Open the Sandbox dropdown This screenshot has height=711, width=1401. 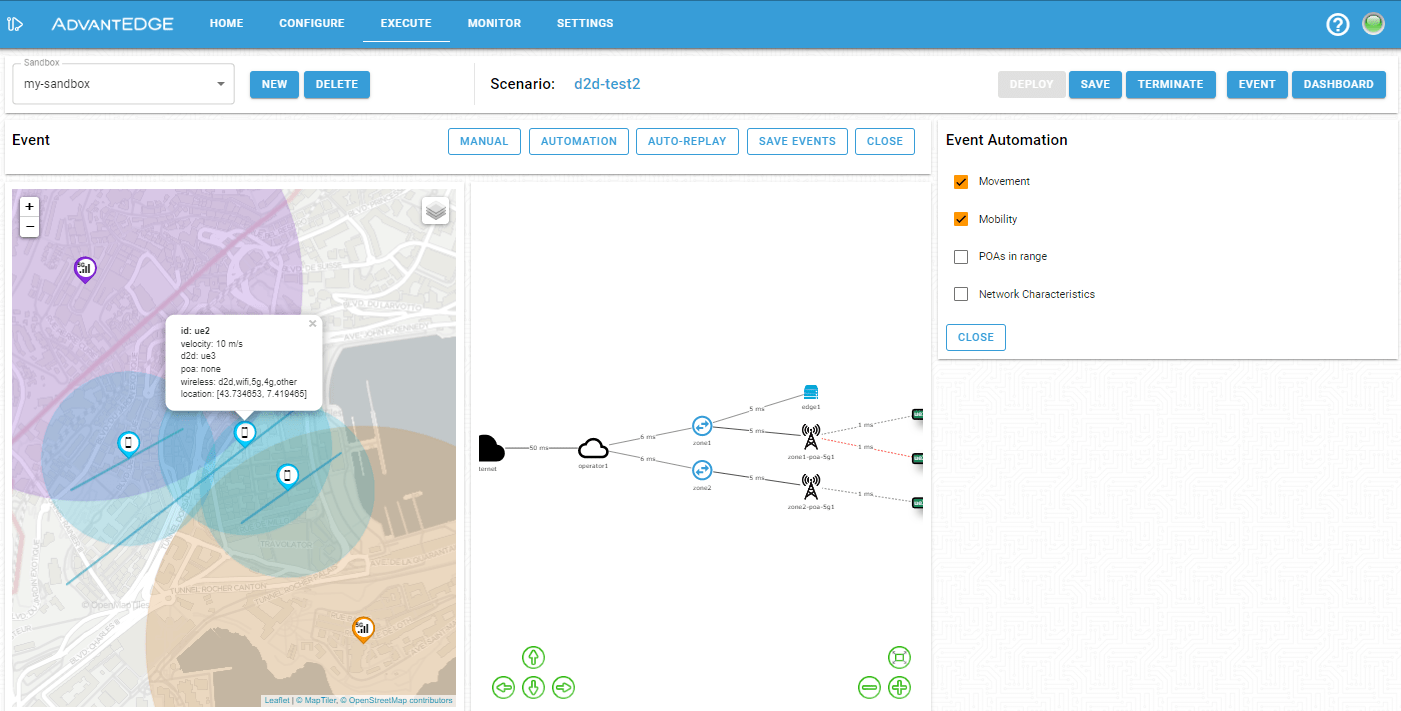[x=123, y=84]
